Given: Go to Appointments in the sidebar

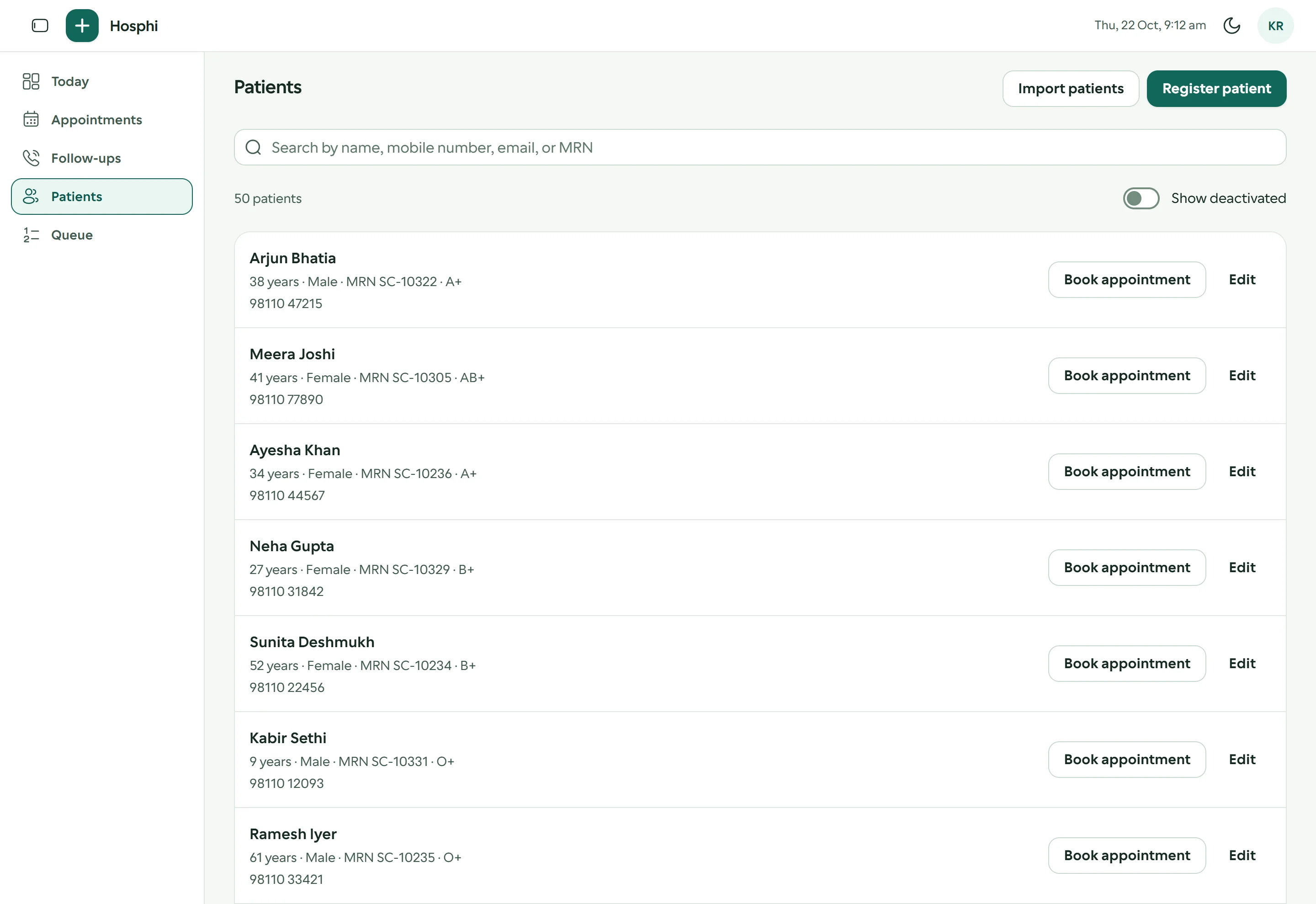Looking at the screenshot, I should (x=102, y=120).
